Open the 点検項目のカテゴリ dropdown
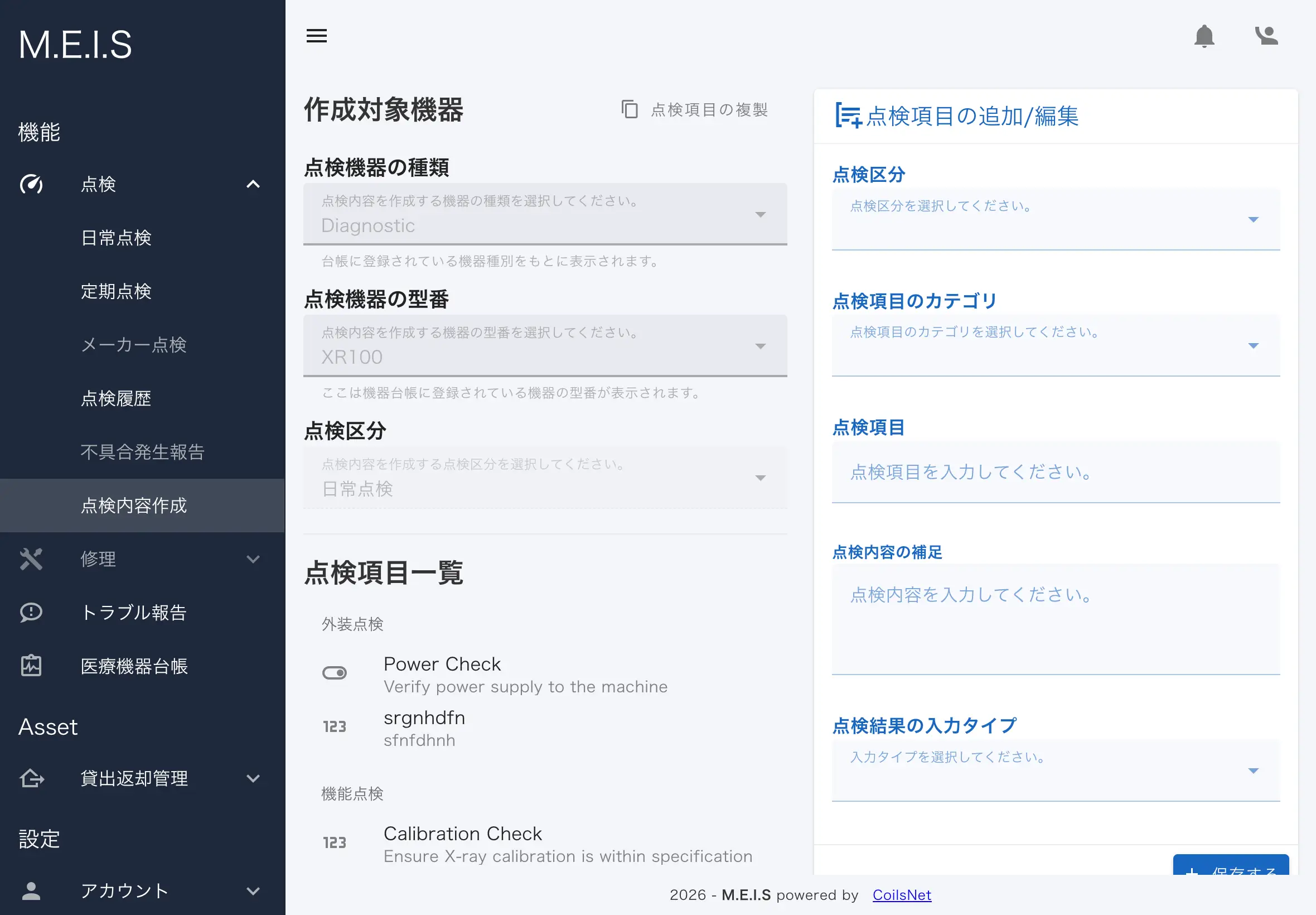 coord(1056,346)
